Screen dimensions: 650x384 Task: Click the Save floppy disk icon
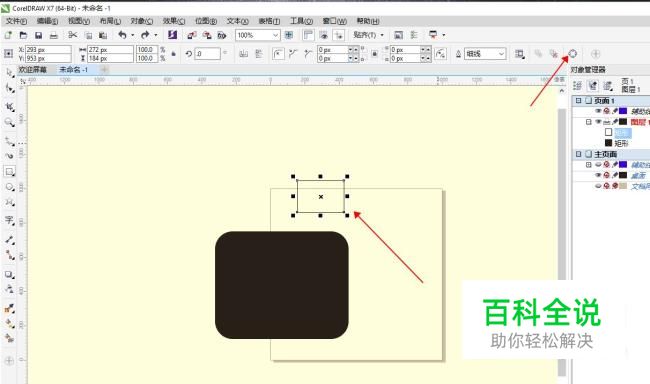click(39, 35)
